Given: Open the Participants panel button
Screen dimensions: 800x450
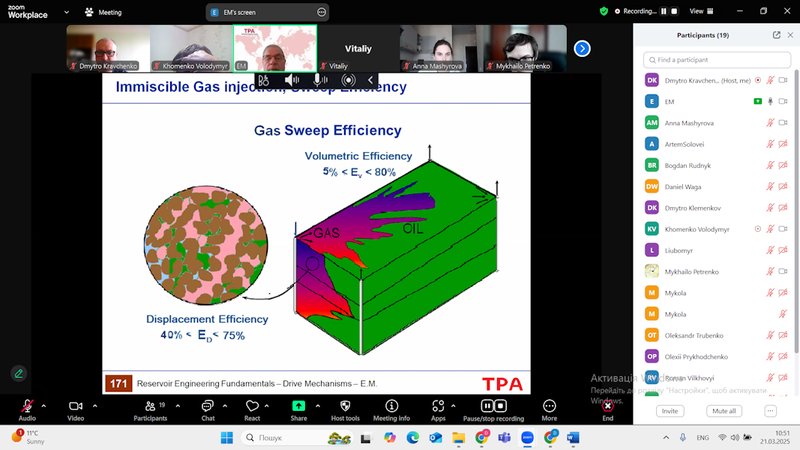Looking at the screenshot, I should point(150,410).
